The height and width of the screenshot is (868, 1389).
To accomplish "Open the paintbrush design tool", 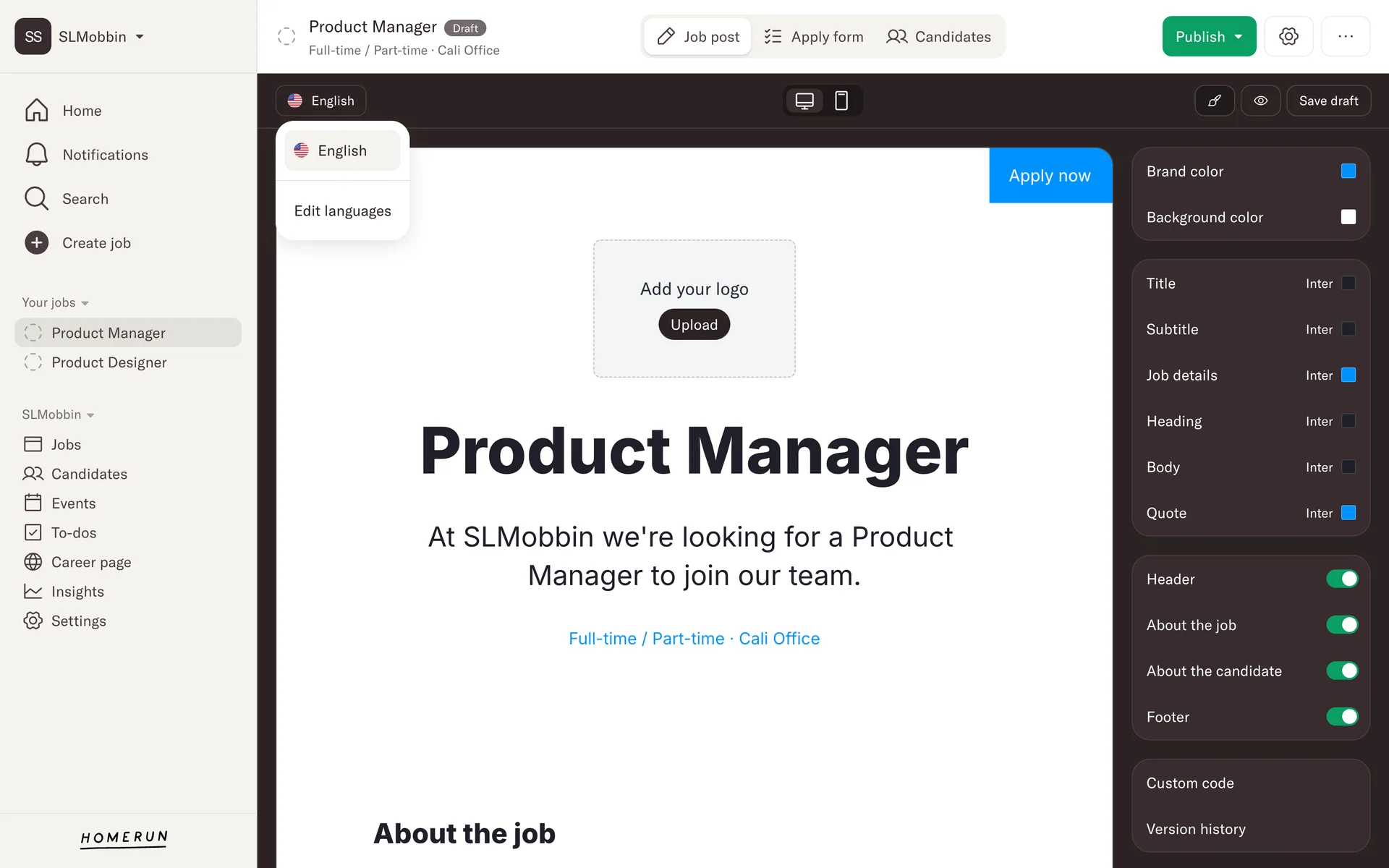I will 1215,101.
